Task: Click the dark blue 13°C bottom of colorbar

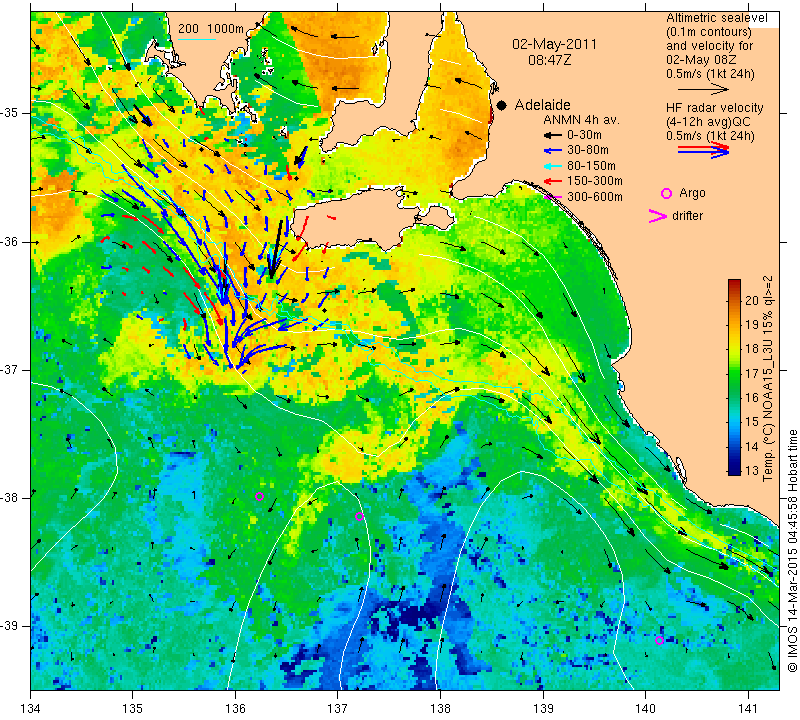Action: (734, 470)
